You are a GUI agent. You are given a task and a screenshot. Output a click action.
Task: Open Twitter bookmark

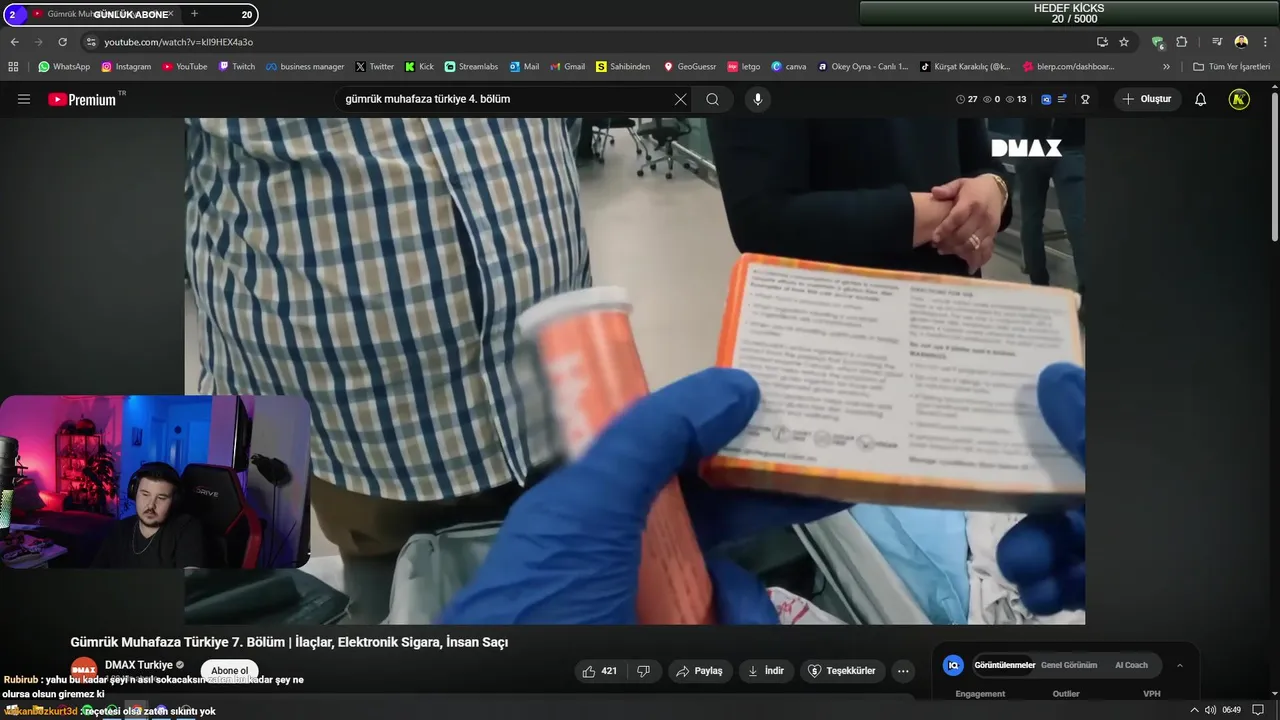375,67
